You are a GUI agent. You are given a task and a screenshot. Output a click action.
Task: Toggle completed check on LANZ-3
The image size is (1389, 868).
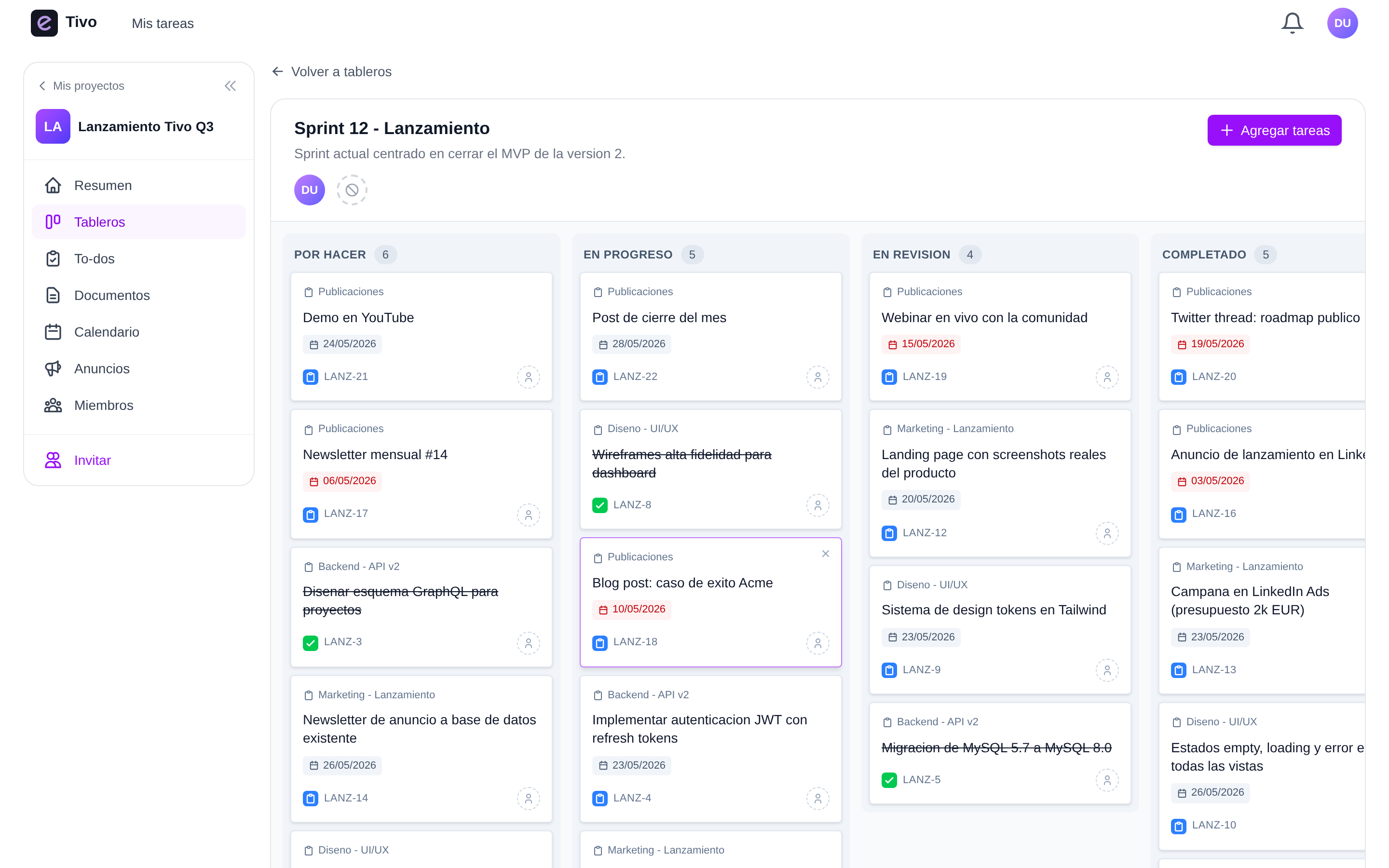click(x=311, y=642)
